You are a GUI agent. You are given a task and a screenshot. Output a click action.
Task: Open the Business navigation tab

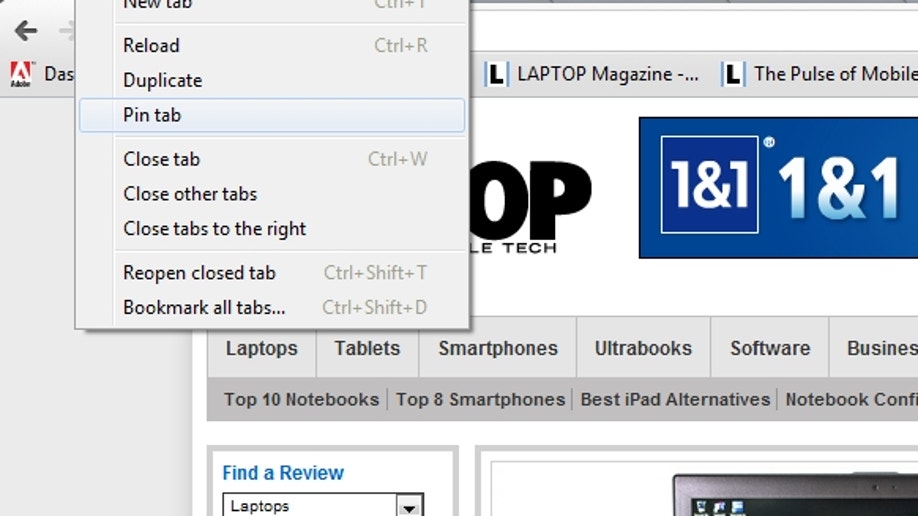pos(874,348)
